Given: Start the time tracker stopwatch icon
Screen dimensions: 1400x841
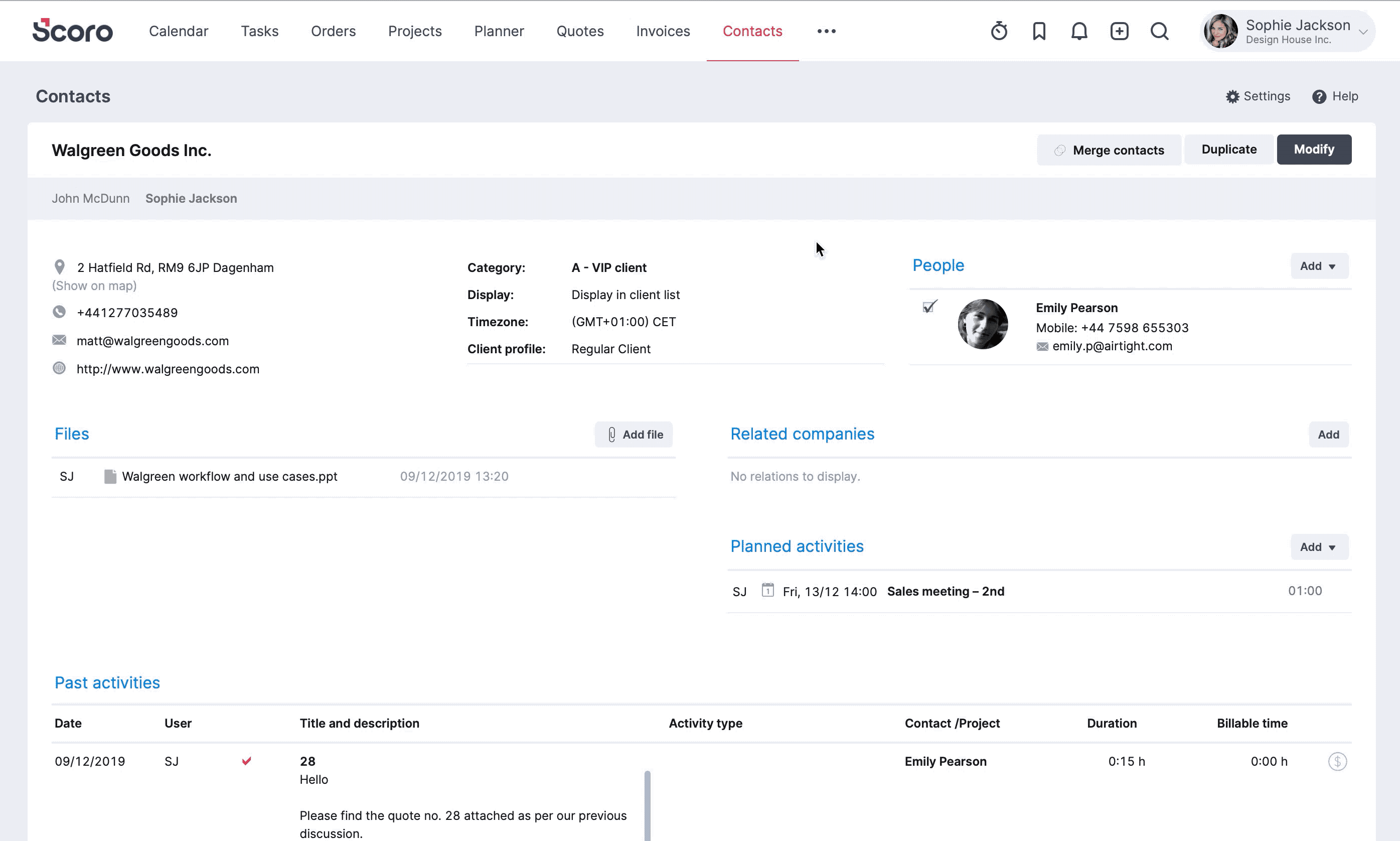Looking at the screenshot, I should tap(999, 31).
